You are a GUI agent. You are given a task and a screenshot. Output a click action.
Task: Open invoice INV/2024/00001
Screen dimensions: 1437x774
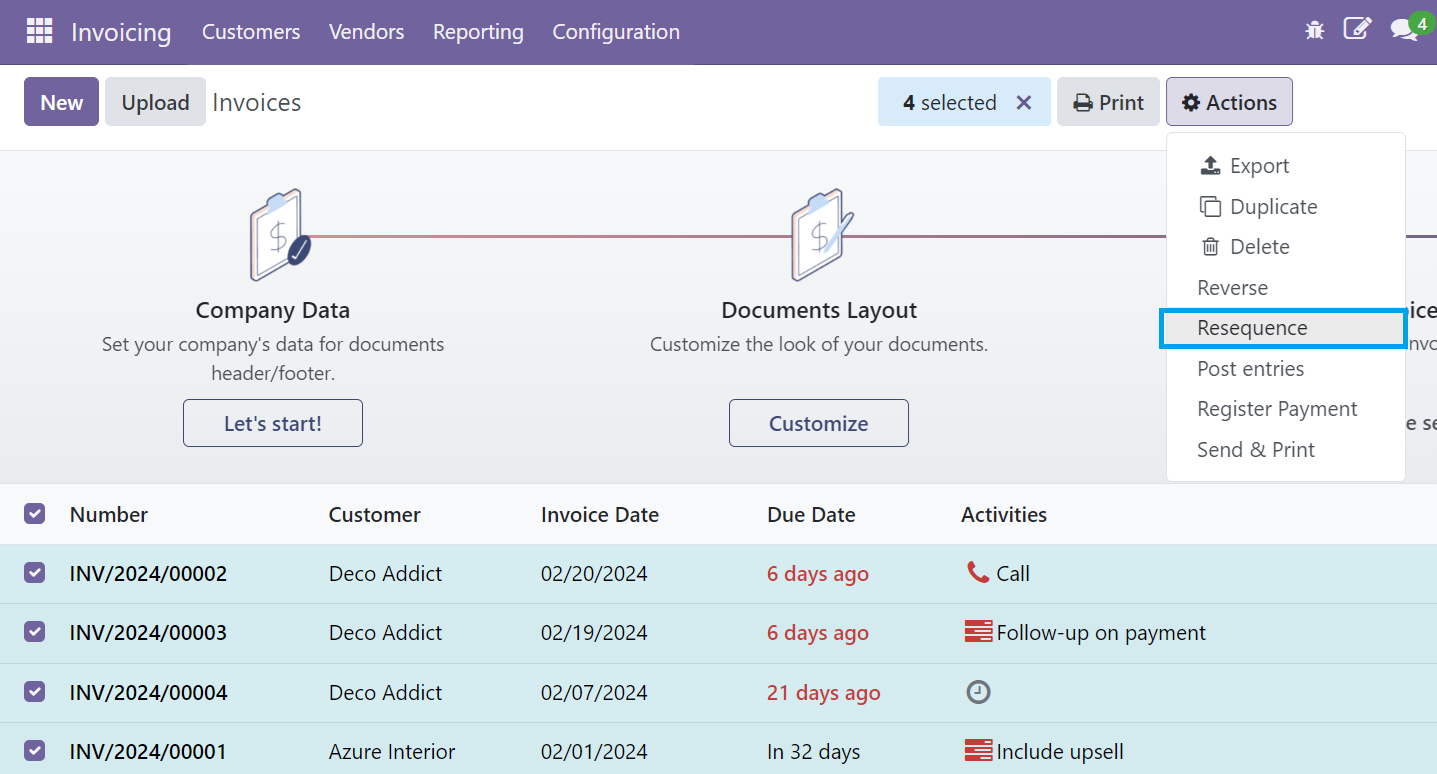pyautogui.click(x=148, y=751)
